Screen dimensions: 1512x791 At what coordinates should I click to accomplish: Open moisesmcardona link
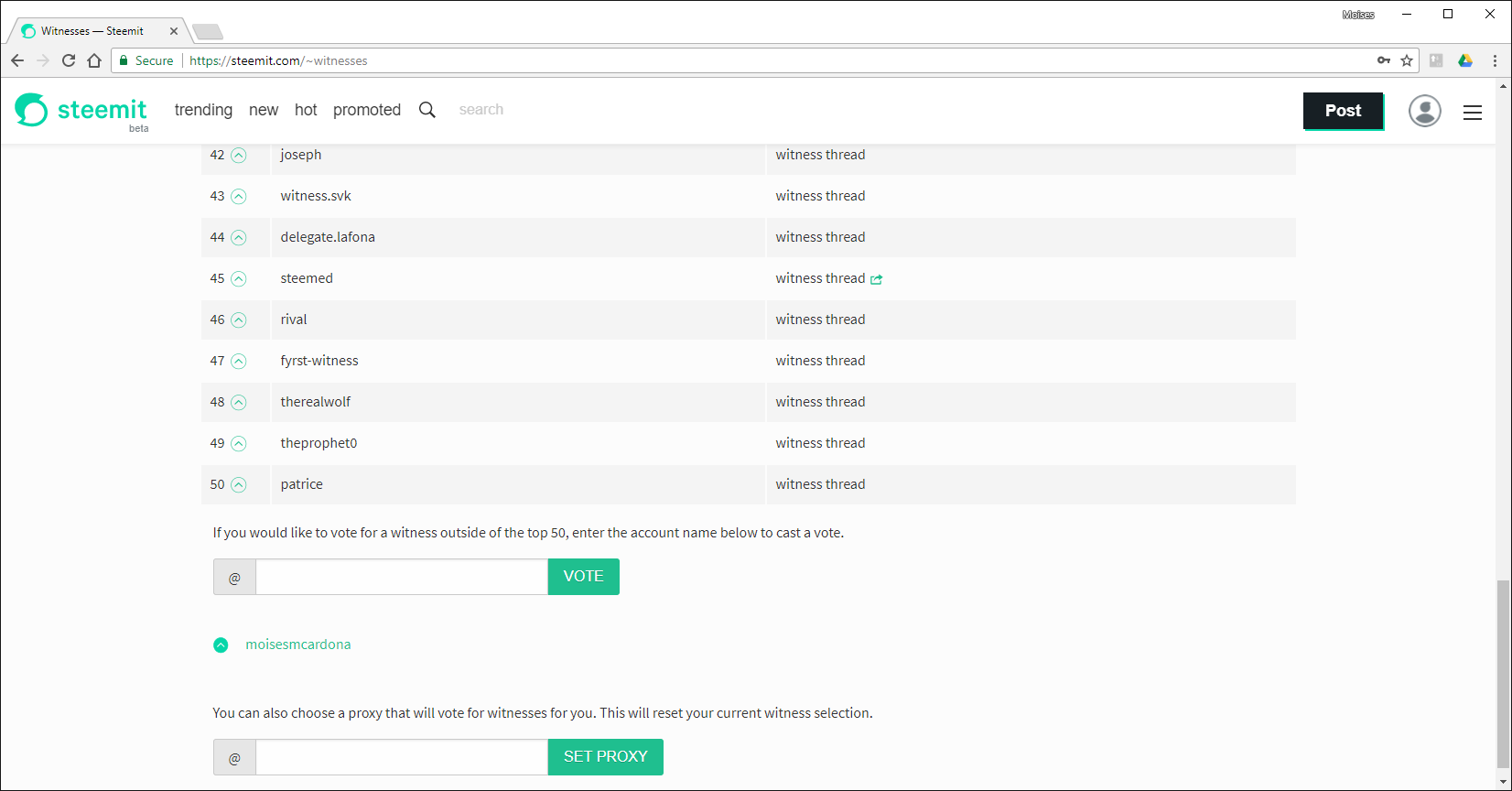point(298,645)
